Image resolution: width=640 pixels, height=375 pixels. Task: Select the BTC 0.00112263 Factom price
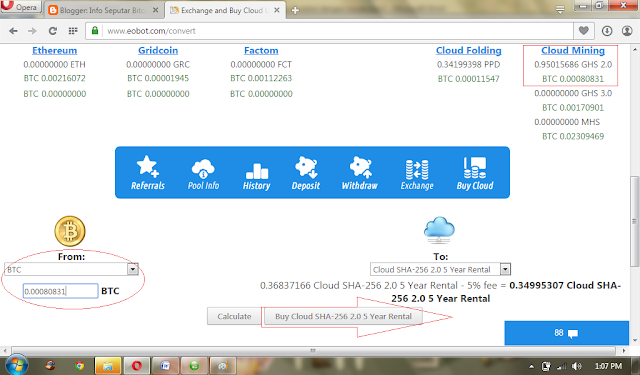pos(261,78)
